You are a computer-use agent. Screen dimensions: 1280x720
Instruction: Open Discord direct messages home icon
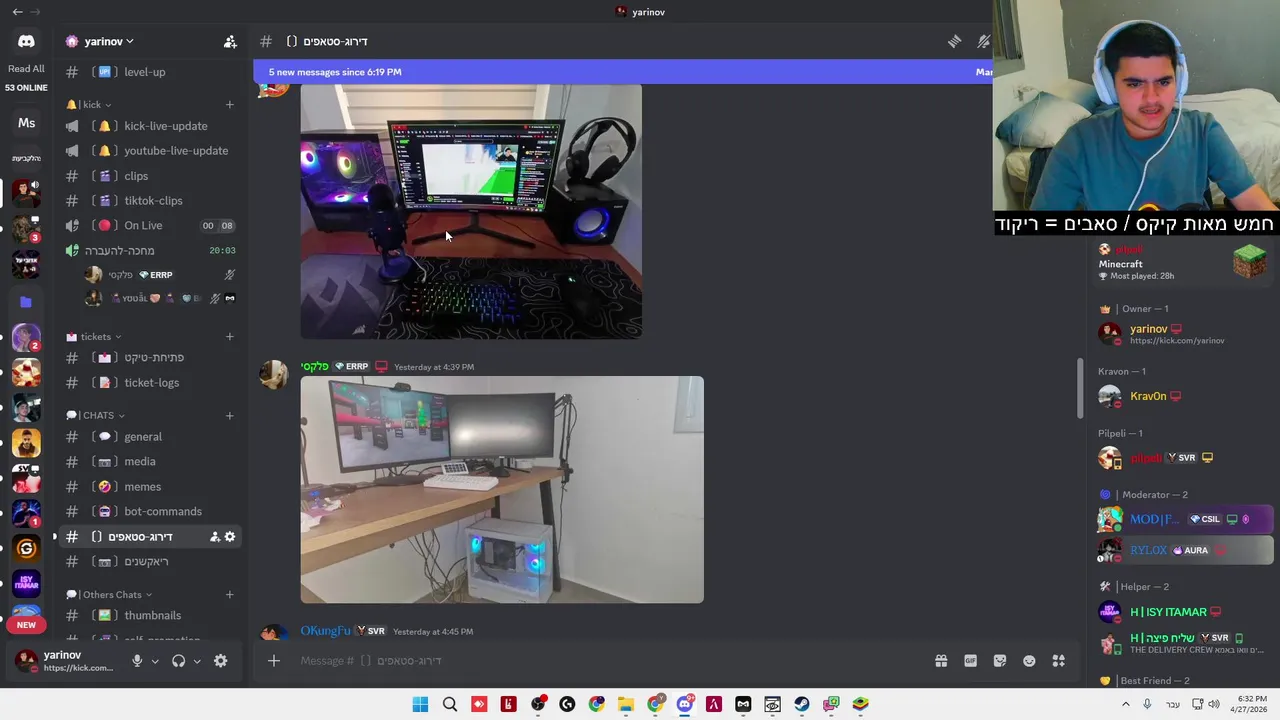[x=26, y=41]
